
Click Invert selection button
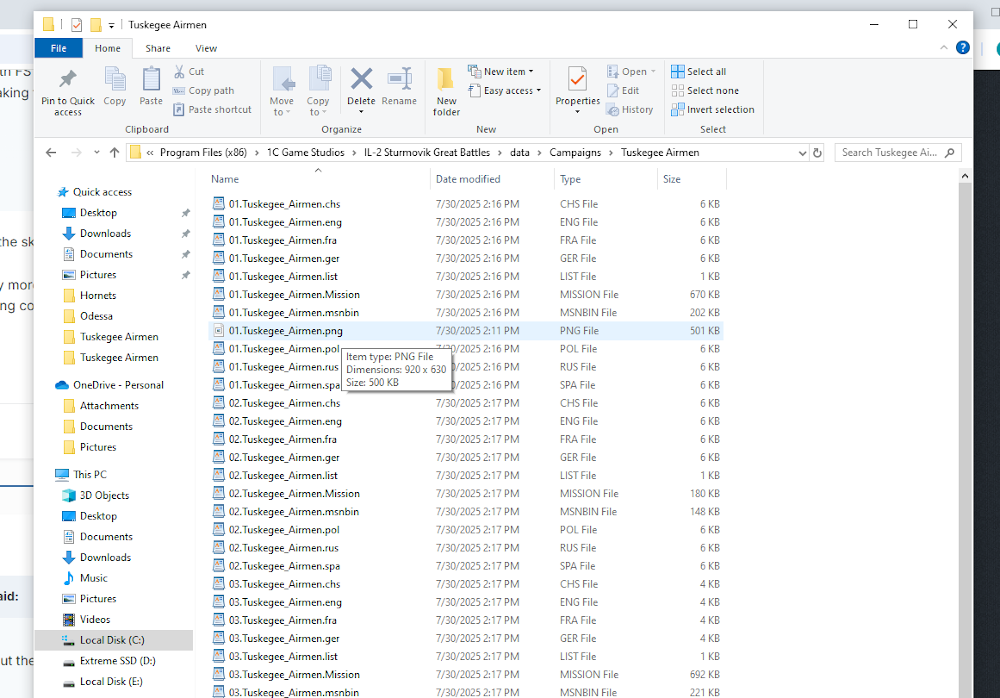pos(712,110)
